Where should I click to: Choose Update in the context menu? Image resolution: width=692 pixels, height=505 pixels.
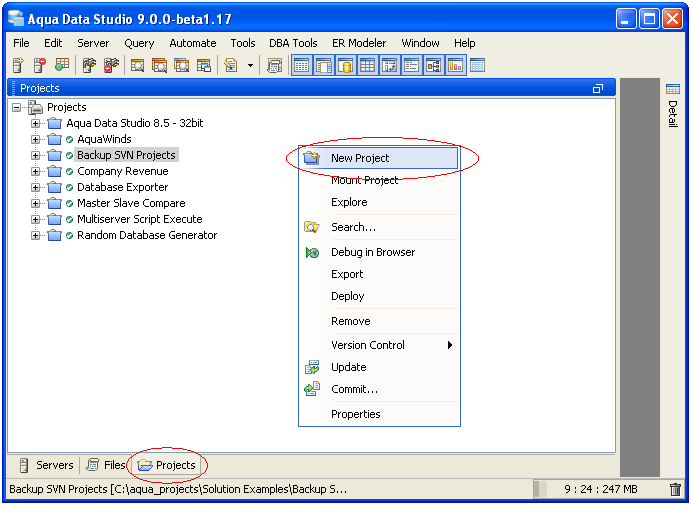(x=379, y=367)
